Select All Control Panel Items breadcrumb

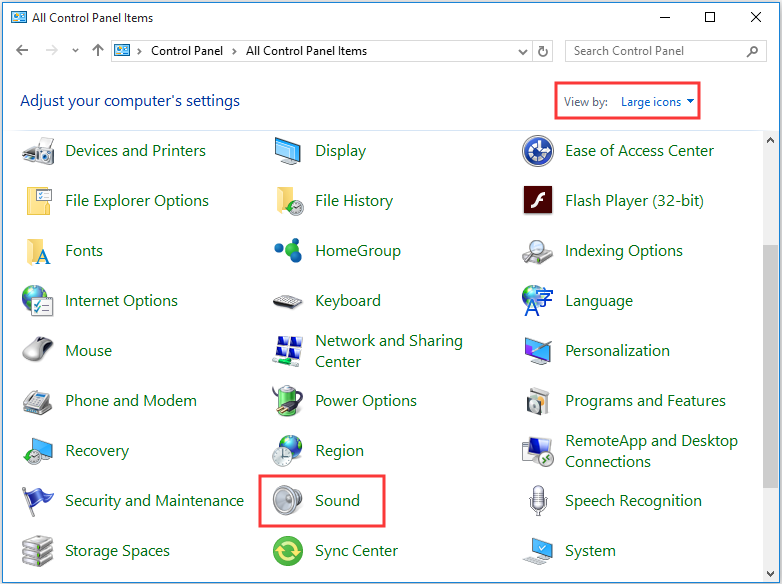click(x=306, y=51)
